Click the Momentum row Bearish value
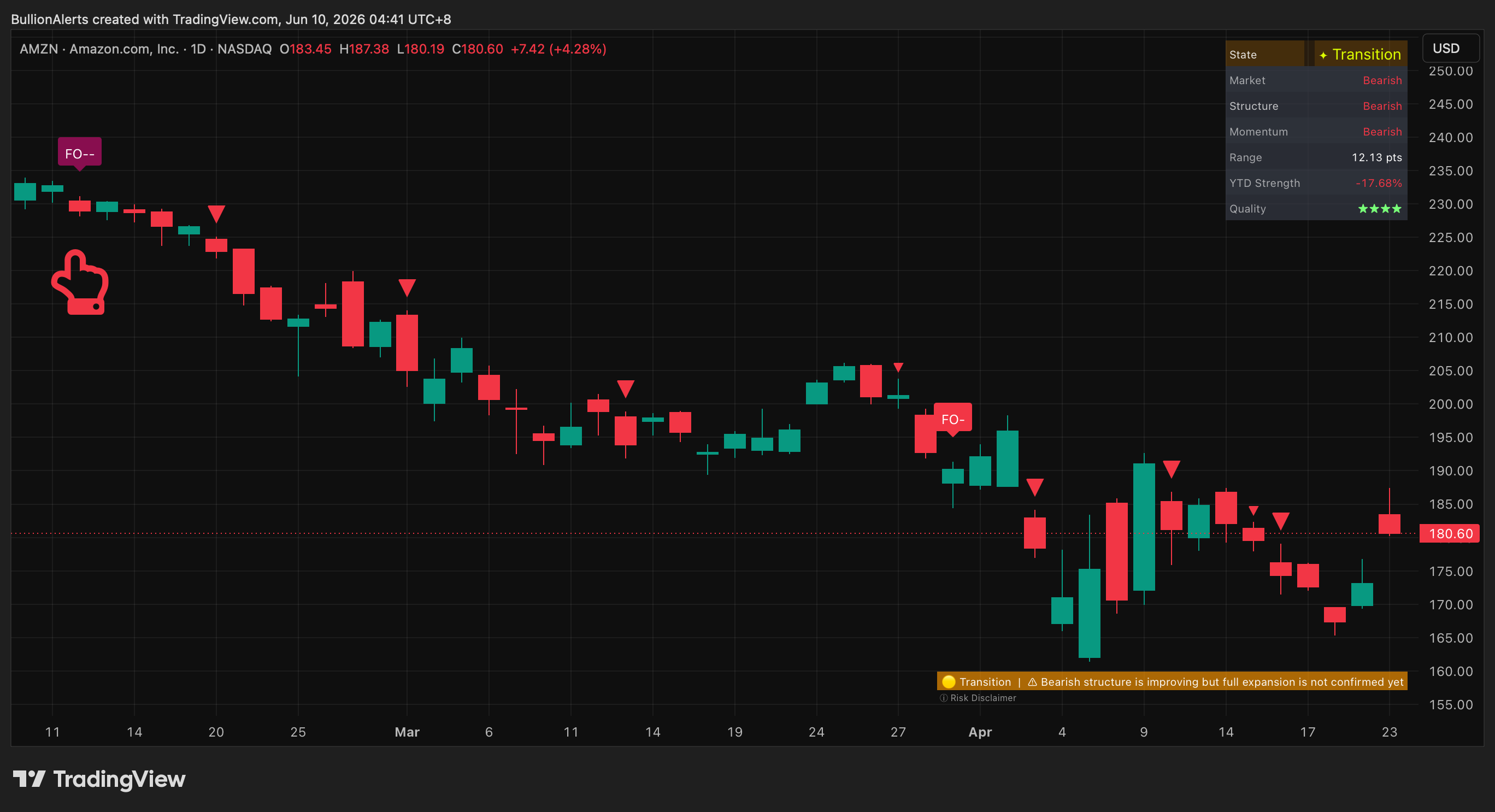This screenshot has width=1495, height=812. point(1382,131)
